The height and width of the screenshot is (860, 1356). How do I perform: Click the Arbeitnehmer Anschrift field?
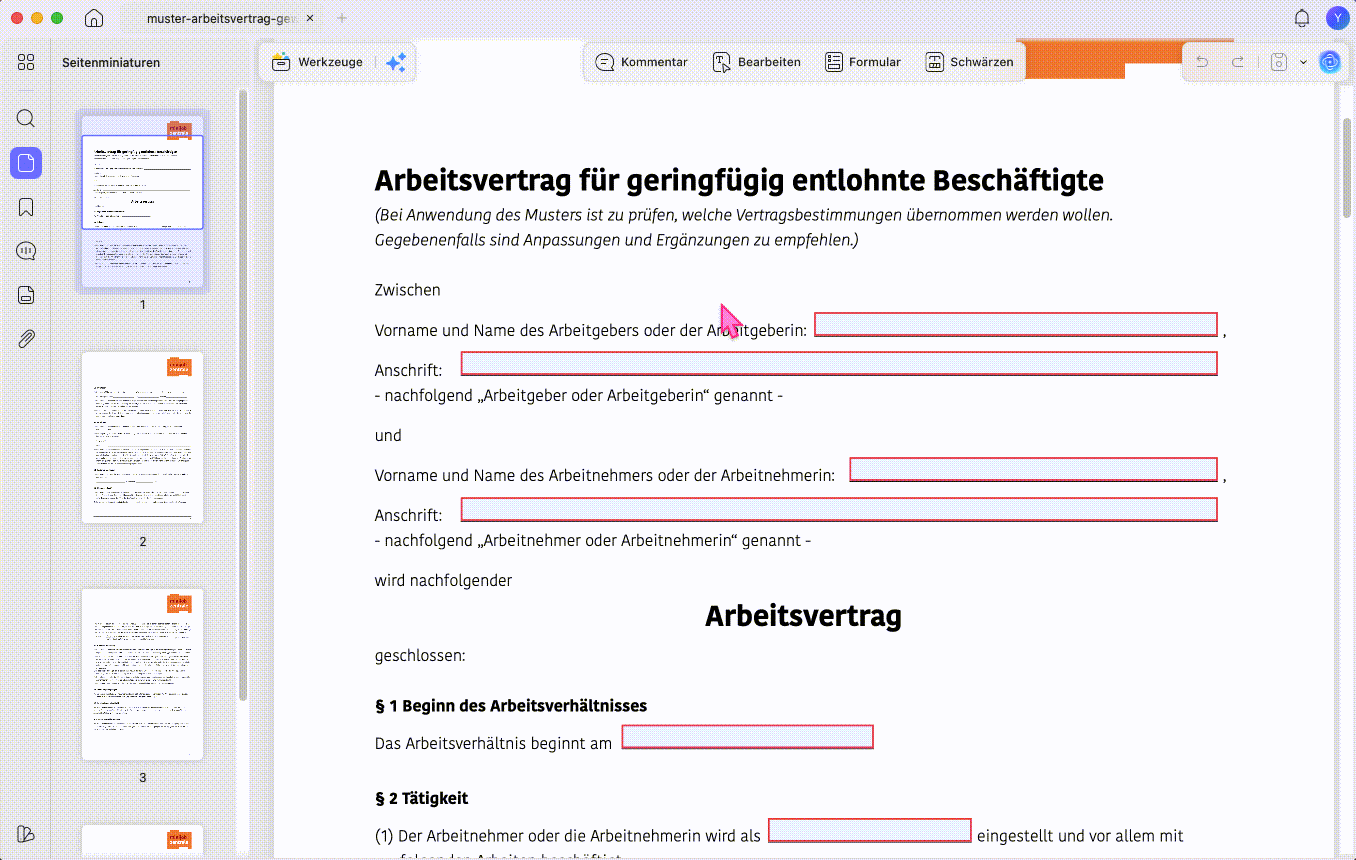(x=838, y=509)
